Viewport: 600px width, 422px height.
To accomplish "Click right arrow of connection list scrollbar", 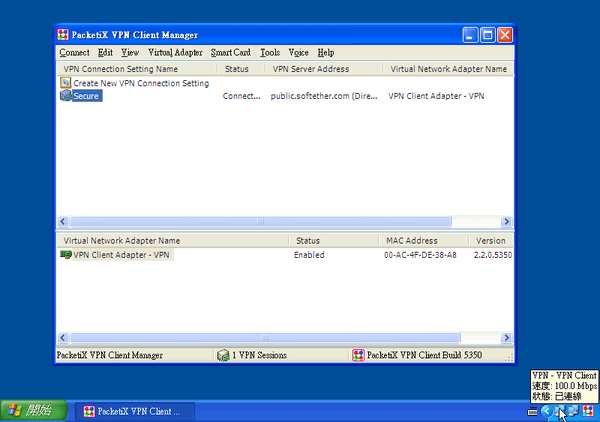I will (506, 222).
